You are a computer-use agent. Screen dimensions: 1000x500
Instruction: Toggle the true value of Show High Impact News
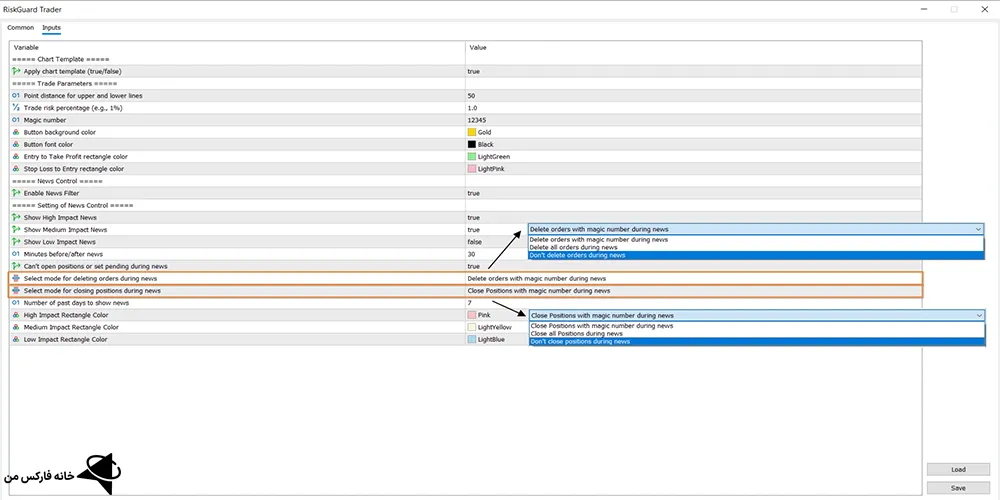tap(473, 217)
